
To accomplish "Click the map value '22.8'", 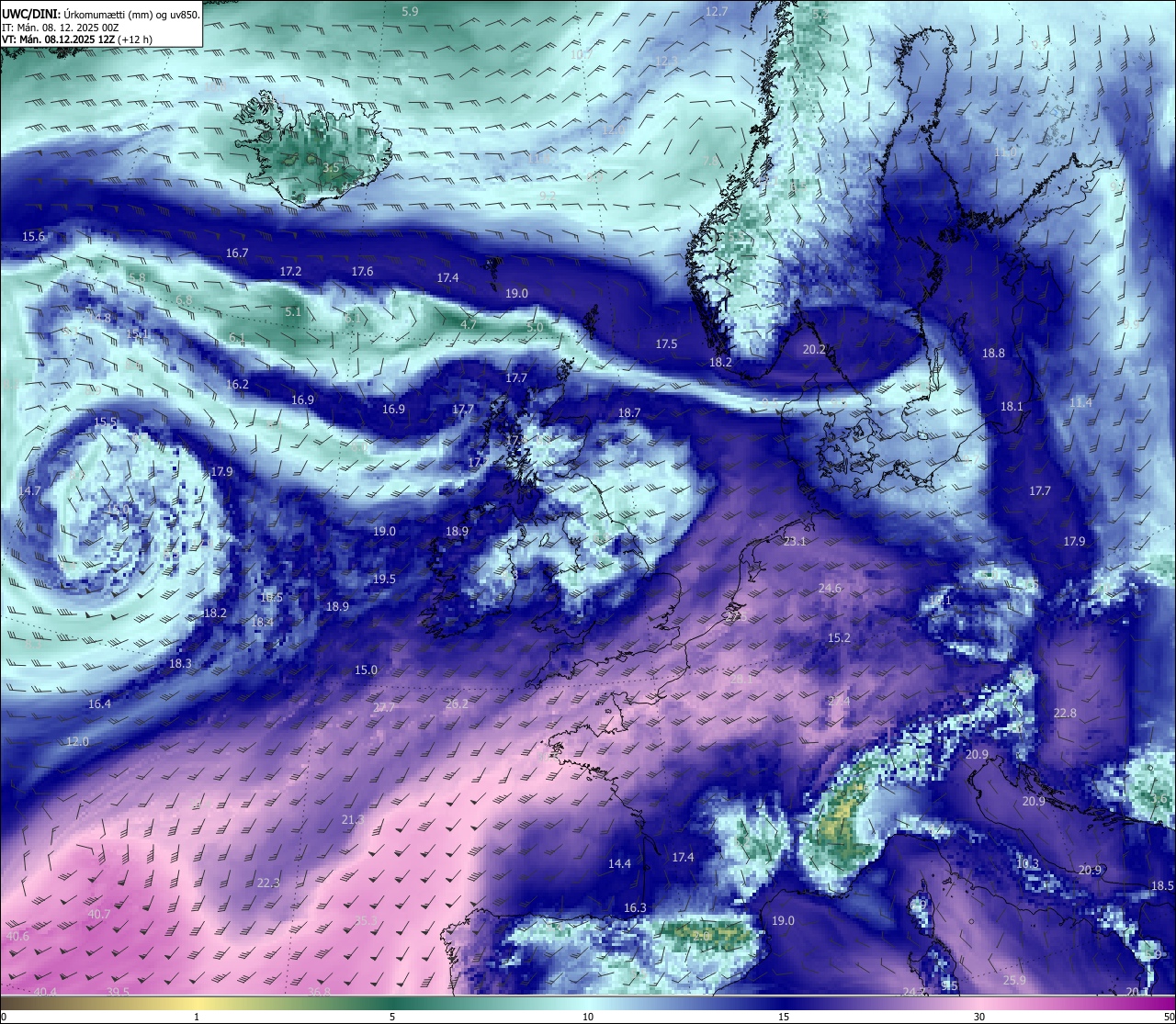I will 1065,714.
